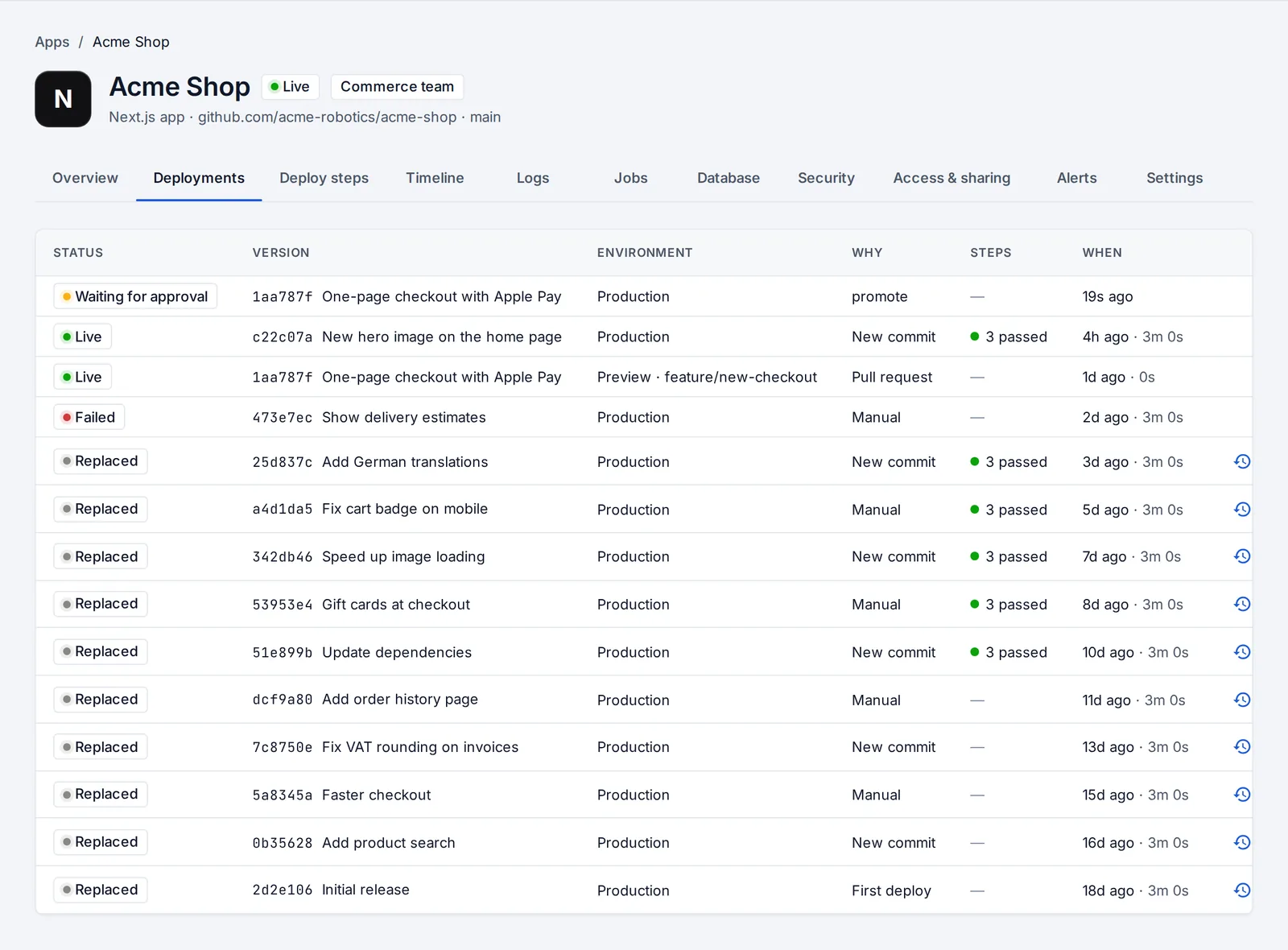Click the ENVIRONMENT column header
Screen dimensions: 1288x950
point(645,253)
